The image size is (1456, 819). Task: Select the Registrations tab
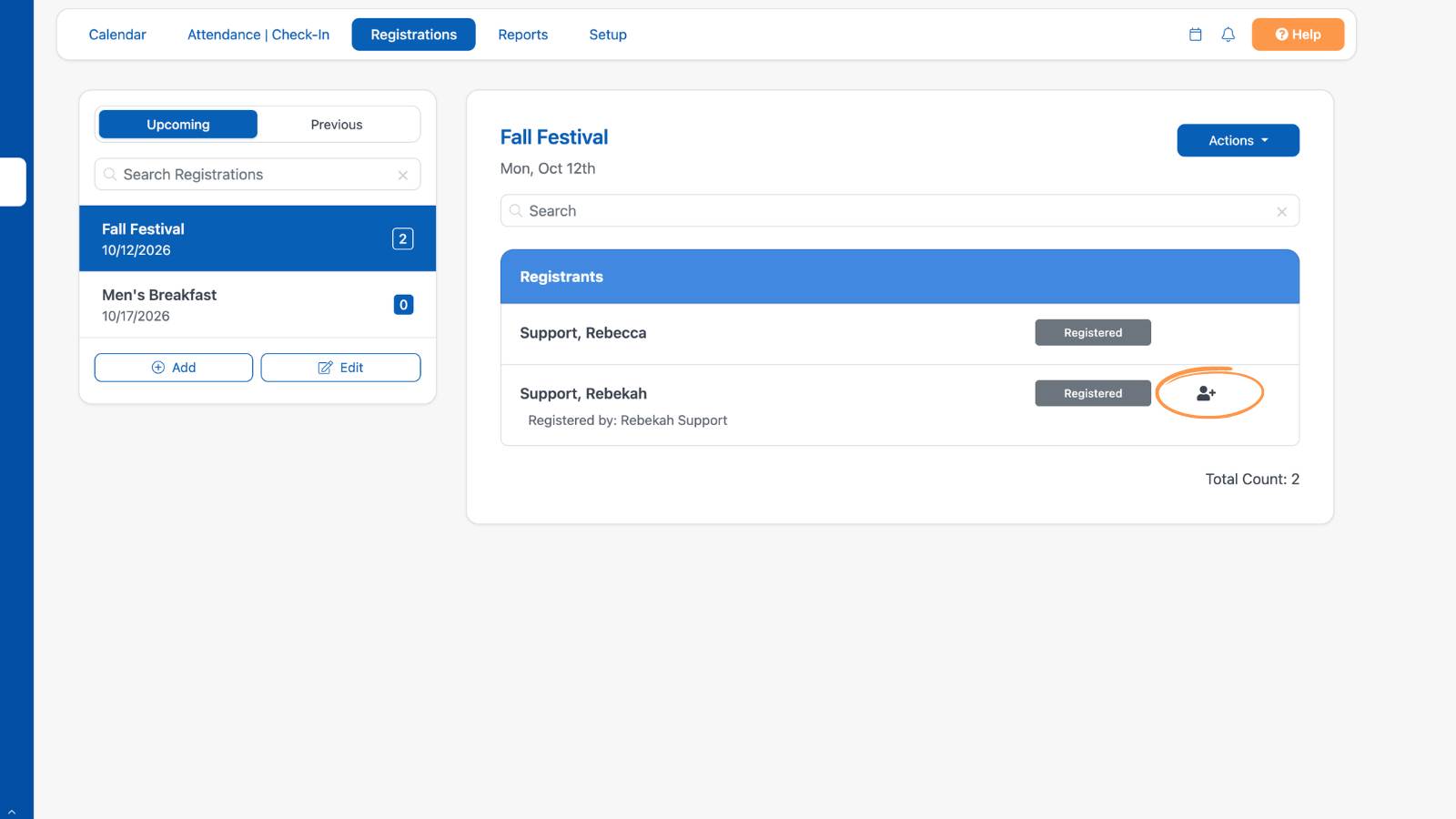coord(414,35)
